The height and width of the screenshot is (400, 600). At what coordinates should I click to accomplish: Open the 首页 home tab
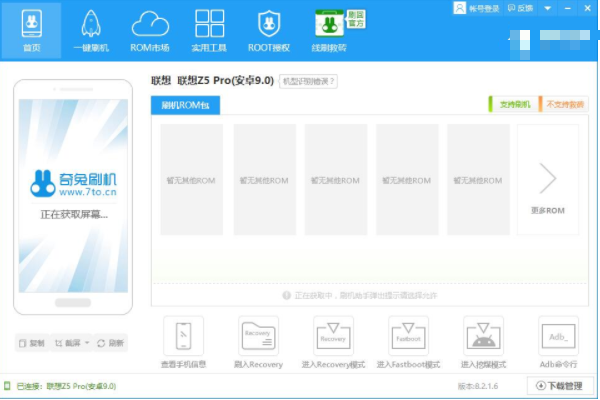point(31,31)
